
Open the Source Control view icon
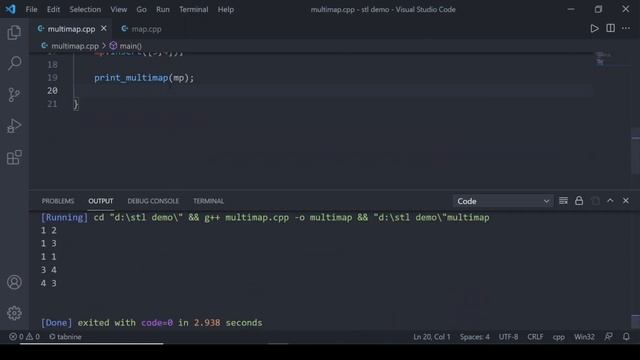click(14, 95)
